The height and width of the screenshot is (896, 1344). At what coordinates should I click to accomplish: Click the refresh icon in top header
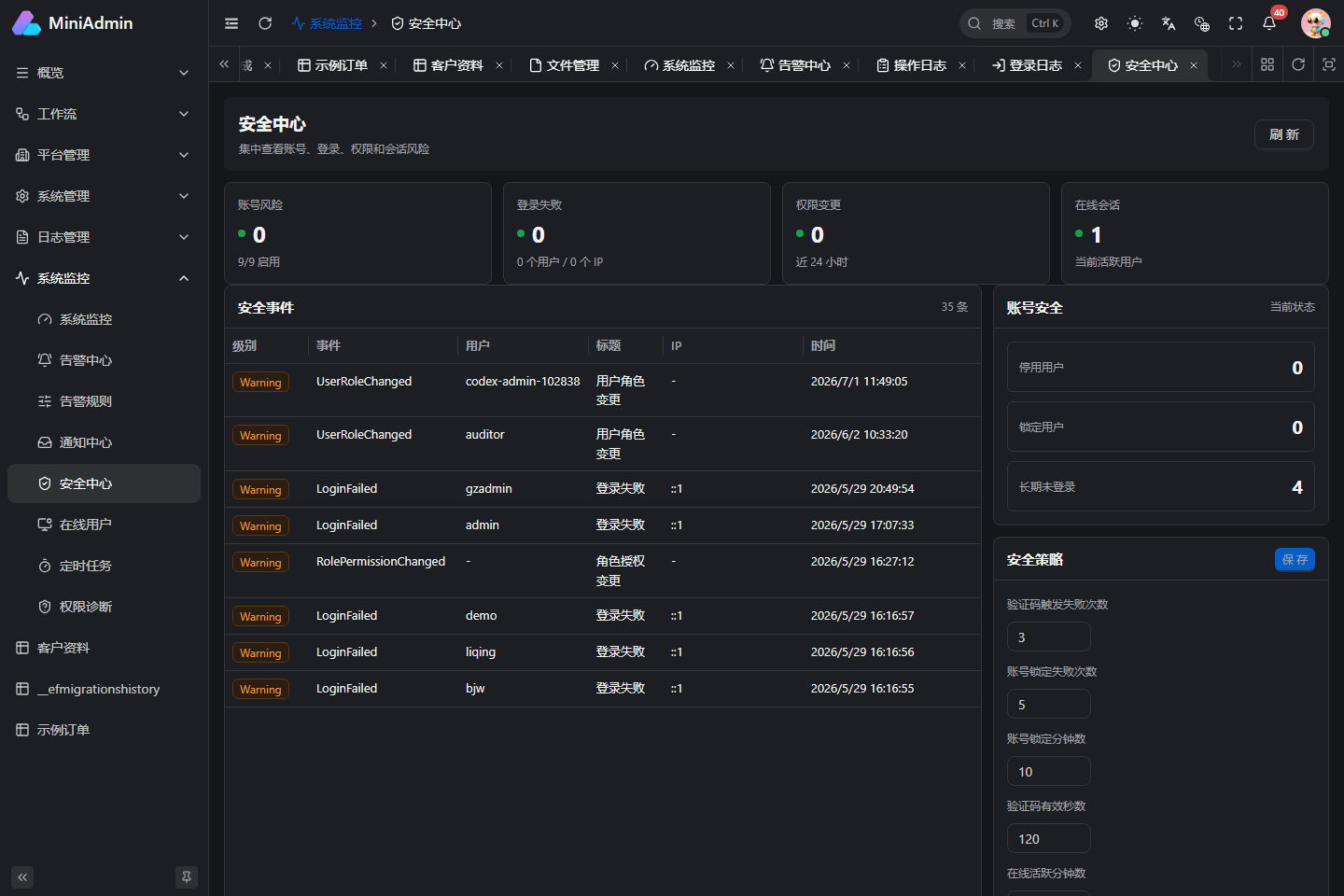coord(265,23)
